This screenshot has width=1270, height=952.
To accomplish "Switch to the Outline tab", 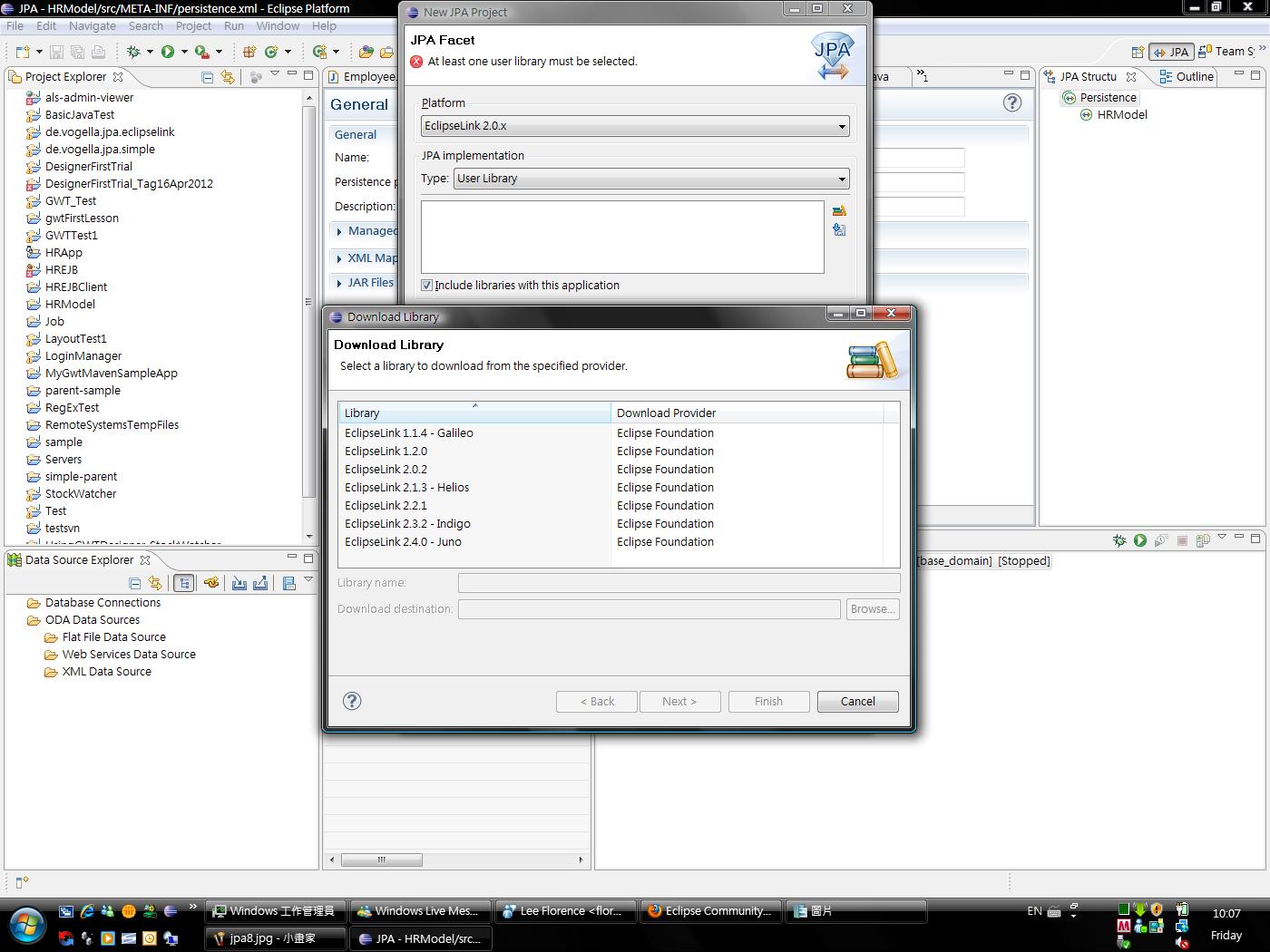I will pos(1187,77).
